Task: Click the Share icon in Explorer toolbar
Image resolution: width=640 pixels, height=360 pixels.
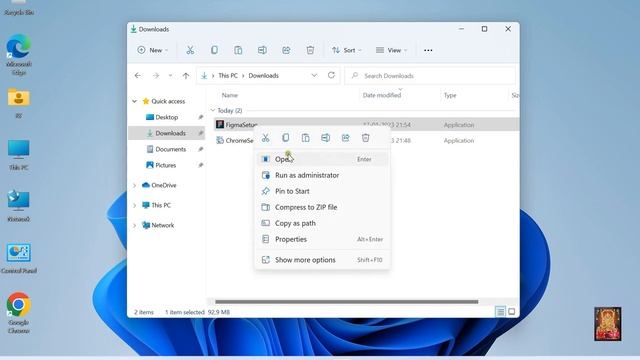Action: point(286,50)
